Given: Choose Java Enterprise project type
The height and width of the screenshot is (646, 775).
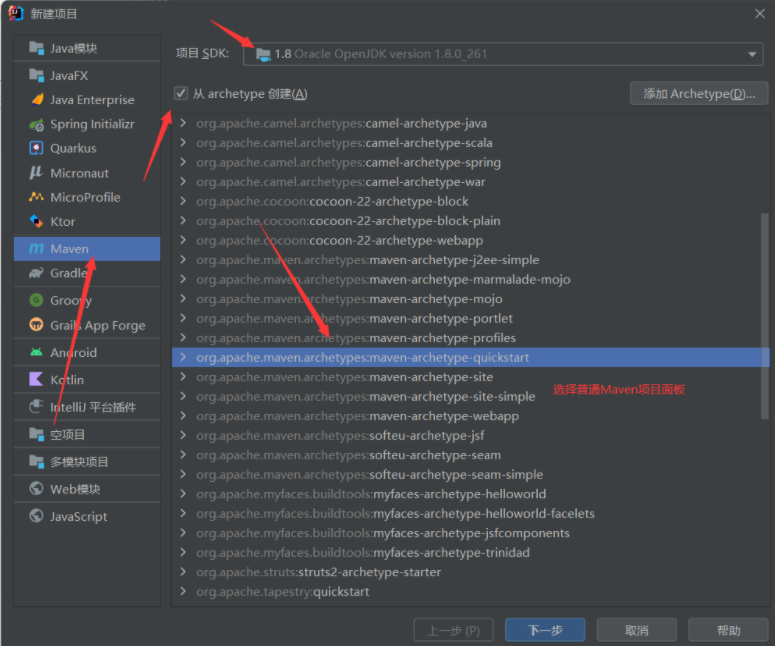Looking at the screenshot, I should [87, 100].
